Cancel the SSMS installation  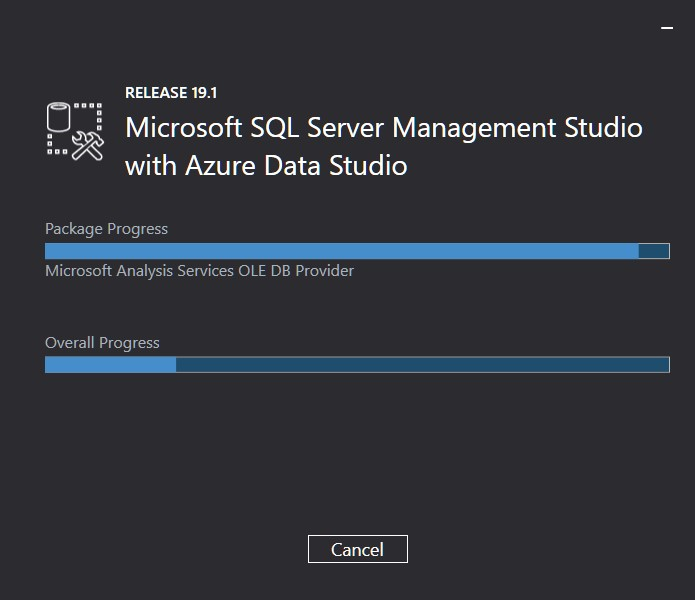point(358,549)
